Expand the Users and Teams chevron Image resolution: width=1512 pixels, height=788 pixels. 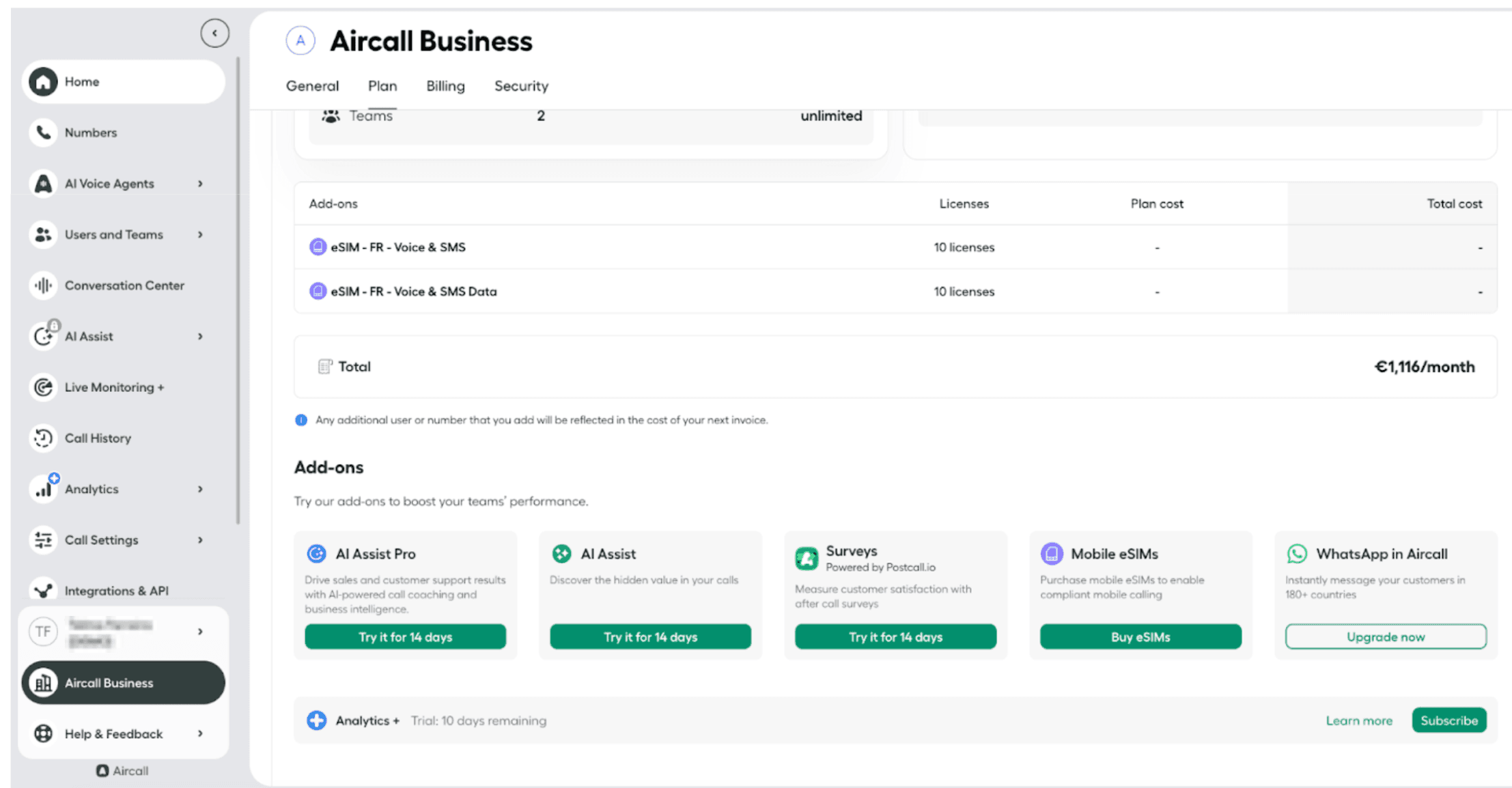tap(200, 234)
